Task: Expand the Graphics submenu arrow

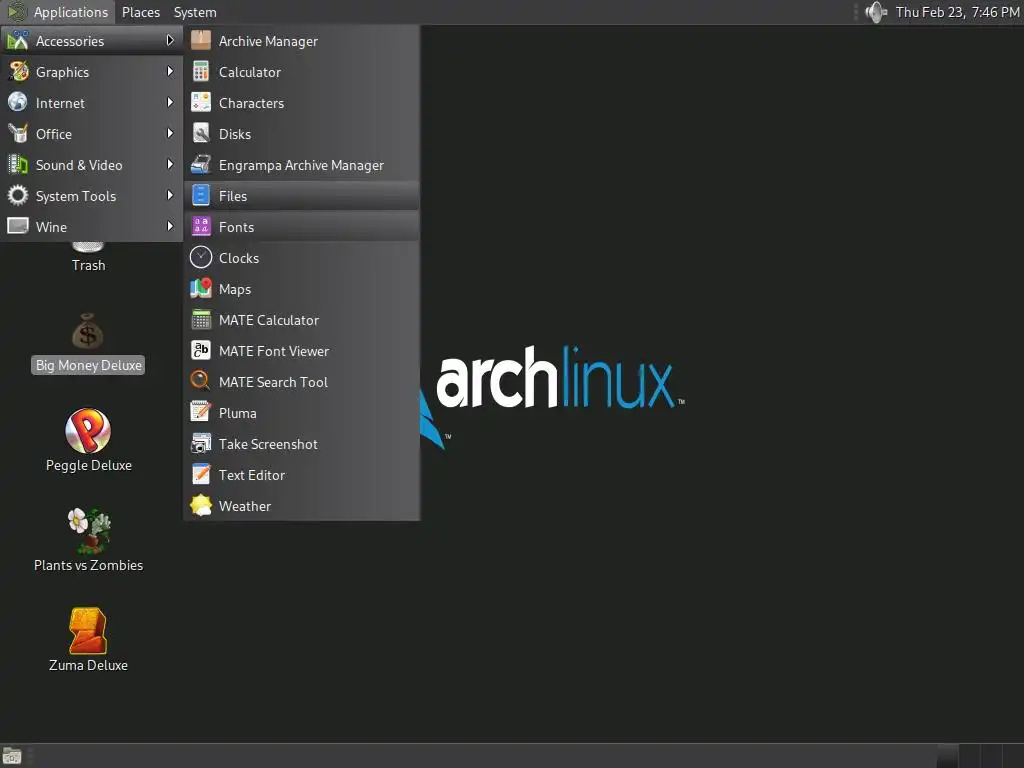Action: pos(170,71)
